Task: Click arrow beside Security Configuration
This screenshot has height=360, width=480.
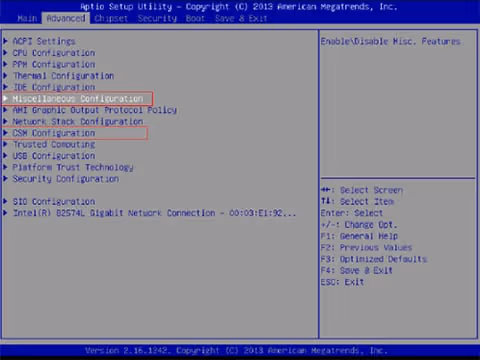Action: [x=5, y=179]
